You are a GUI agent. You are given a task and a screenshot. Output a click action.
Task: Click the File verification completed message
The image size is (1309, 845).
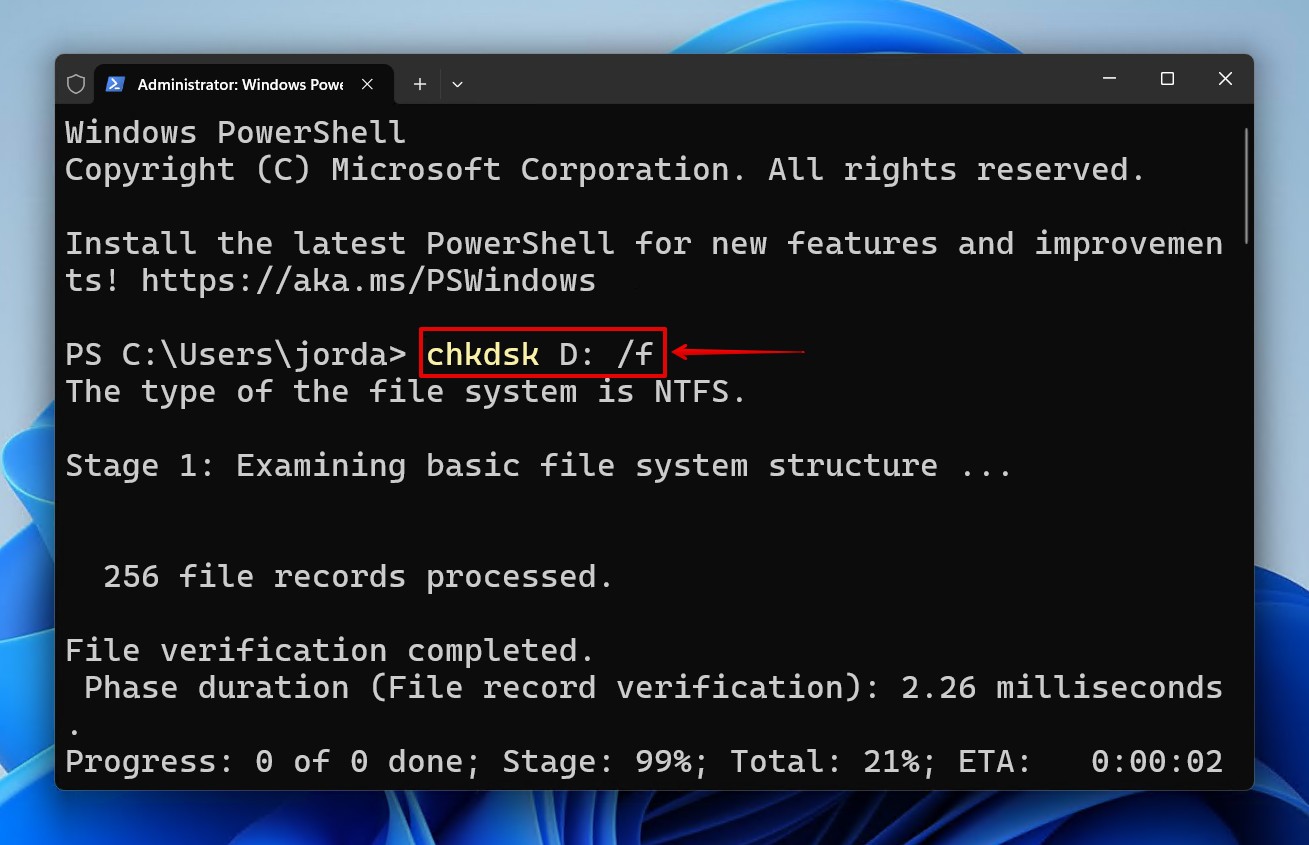(x=328, y=649)
